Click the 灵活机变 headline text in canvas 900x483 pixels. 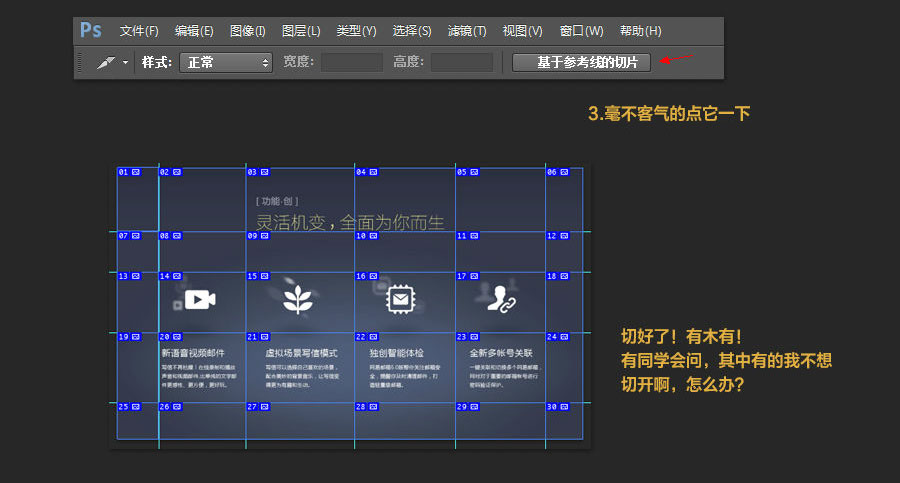349,222
